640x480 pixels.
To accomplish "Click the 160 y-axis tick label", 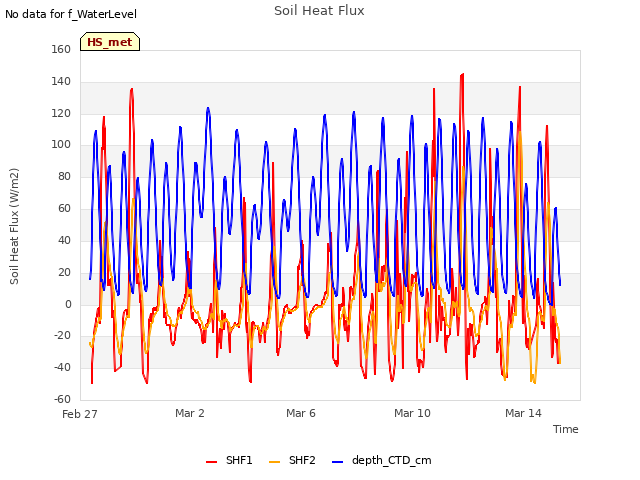I will coord(61,49).
